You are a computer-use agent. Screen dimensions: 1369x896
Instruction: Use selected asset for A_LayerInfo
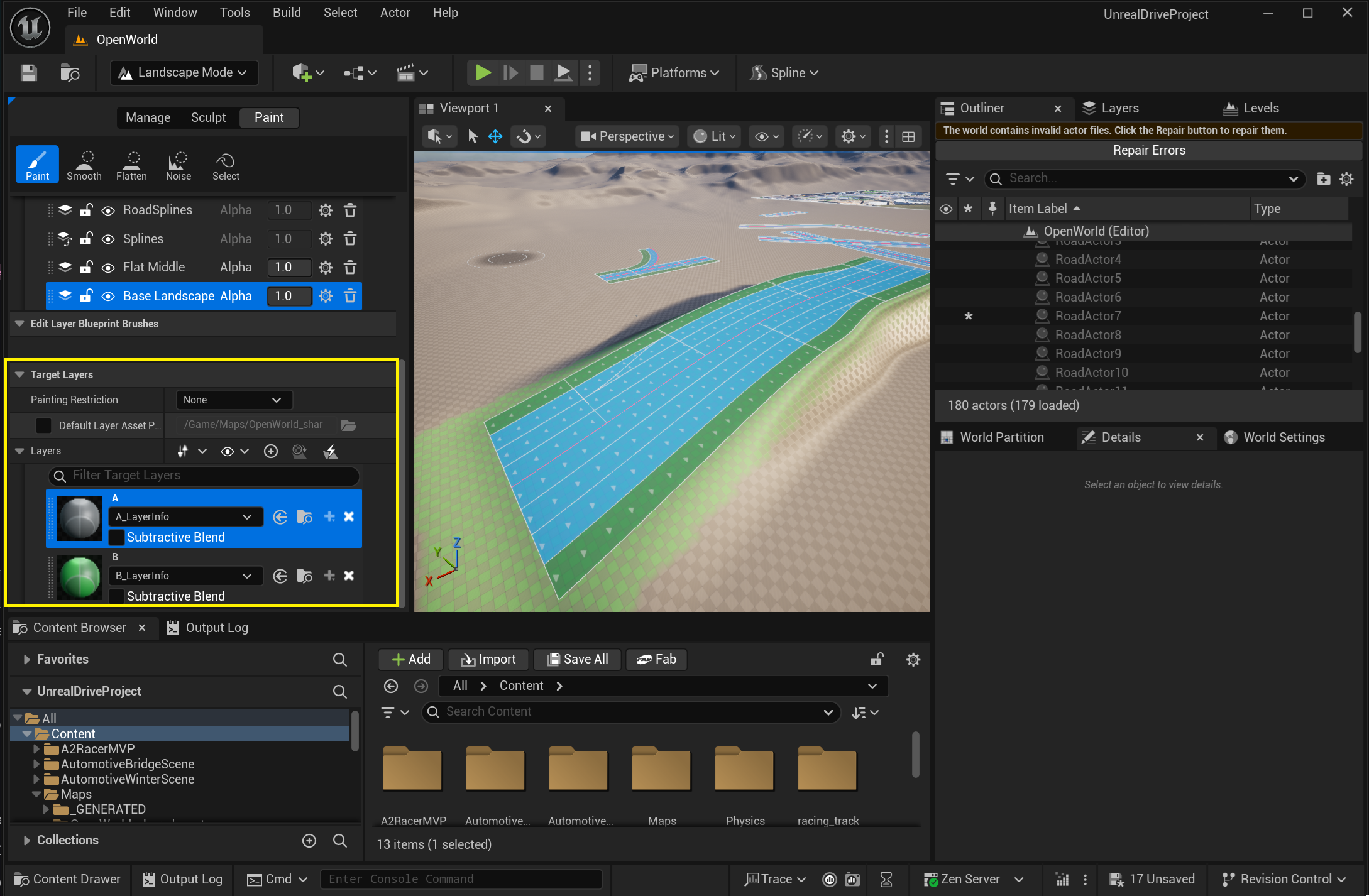[280, 516]
